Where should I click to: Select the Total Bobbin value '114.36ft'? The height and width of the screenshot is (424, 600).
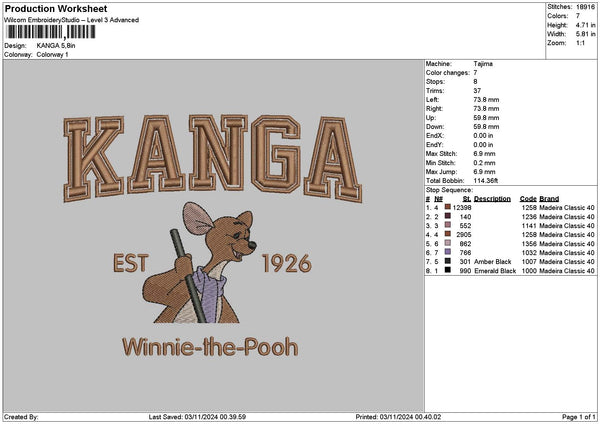(x=486, y=181)
